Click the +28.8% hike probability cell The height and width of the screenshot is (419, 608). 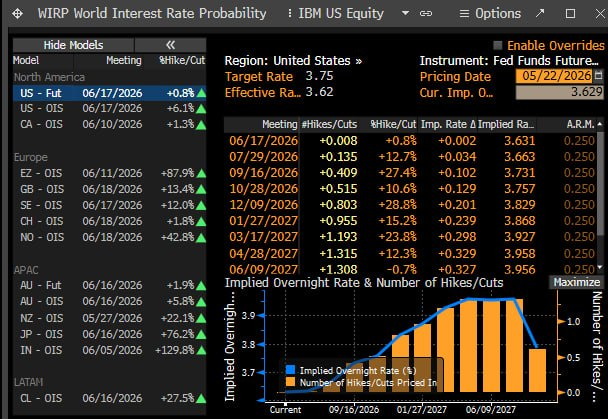[x=397, y=205]
